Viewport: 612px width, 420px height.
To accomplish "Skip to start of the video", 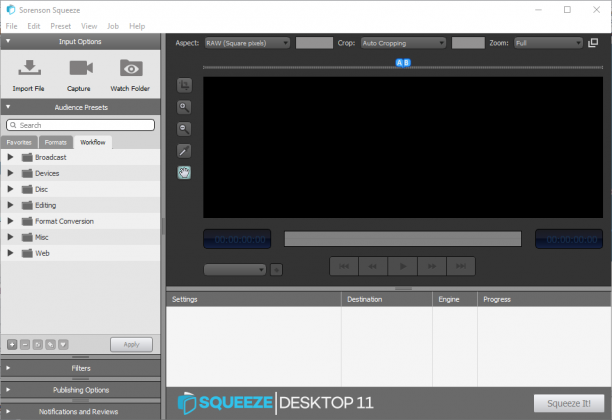I will (344, 266).
